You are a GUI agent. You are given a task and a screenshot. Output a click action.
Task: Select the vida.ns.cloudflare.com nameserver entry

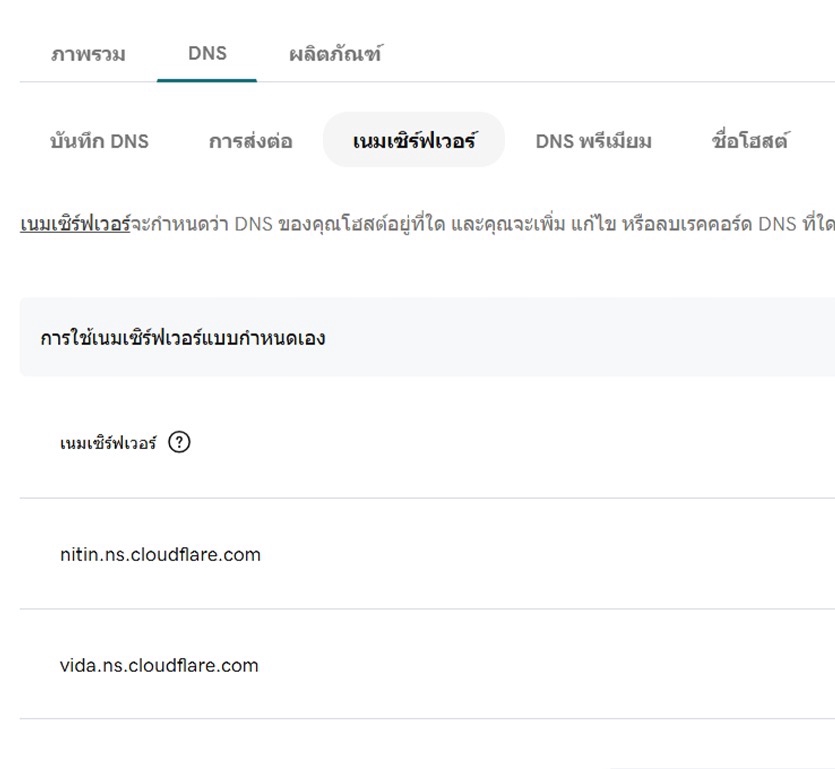[158, 664]
